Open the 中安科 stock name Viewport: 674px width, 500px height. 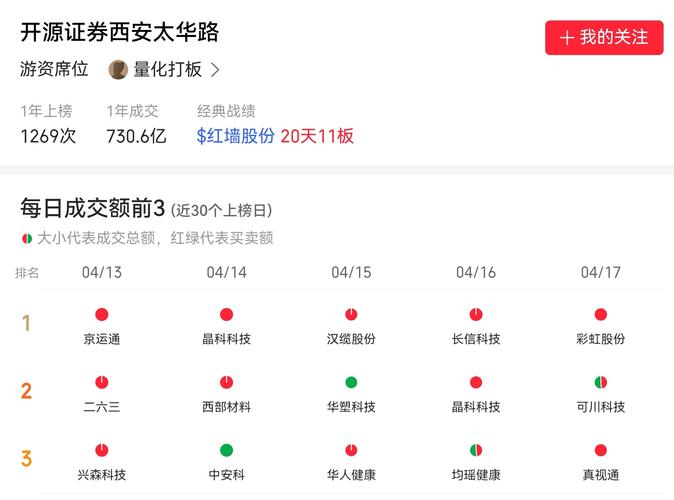[x=227, y=475]
